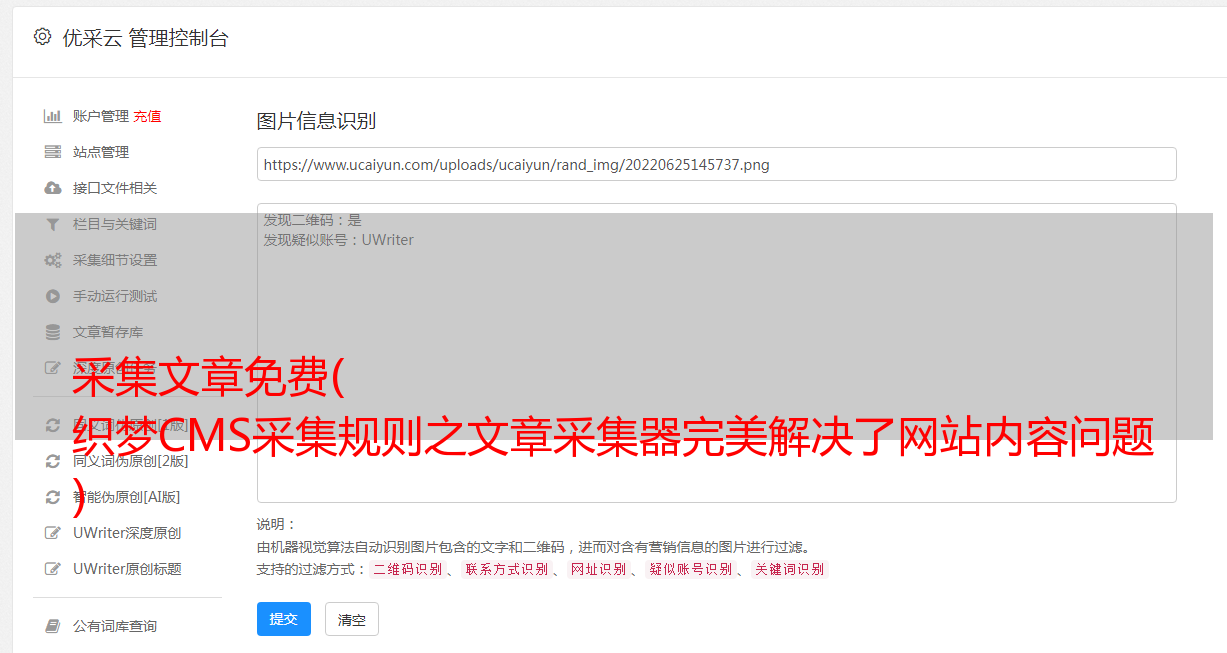Screen dimensions: 1227x653
Task: Click the 联系方式识别 tag
Action: 506,569
